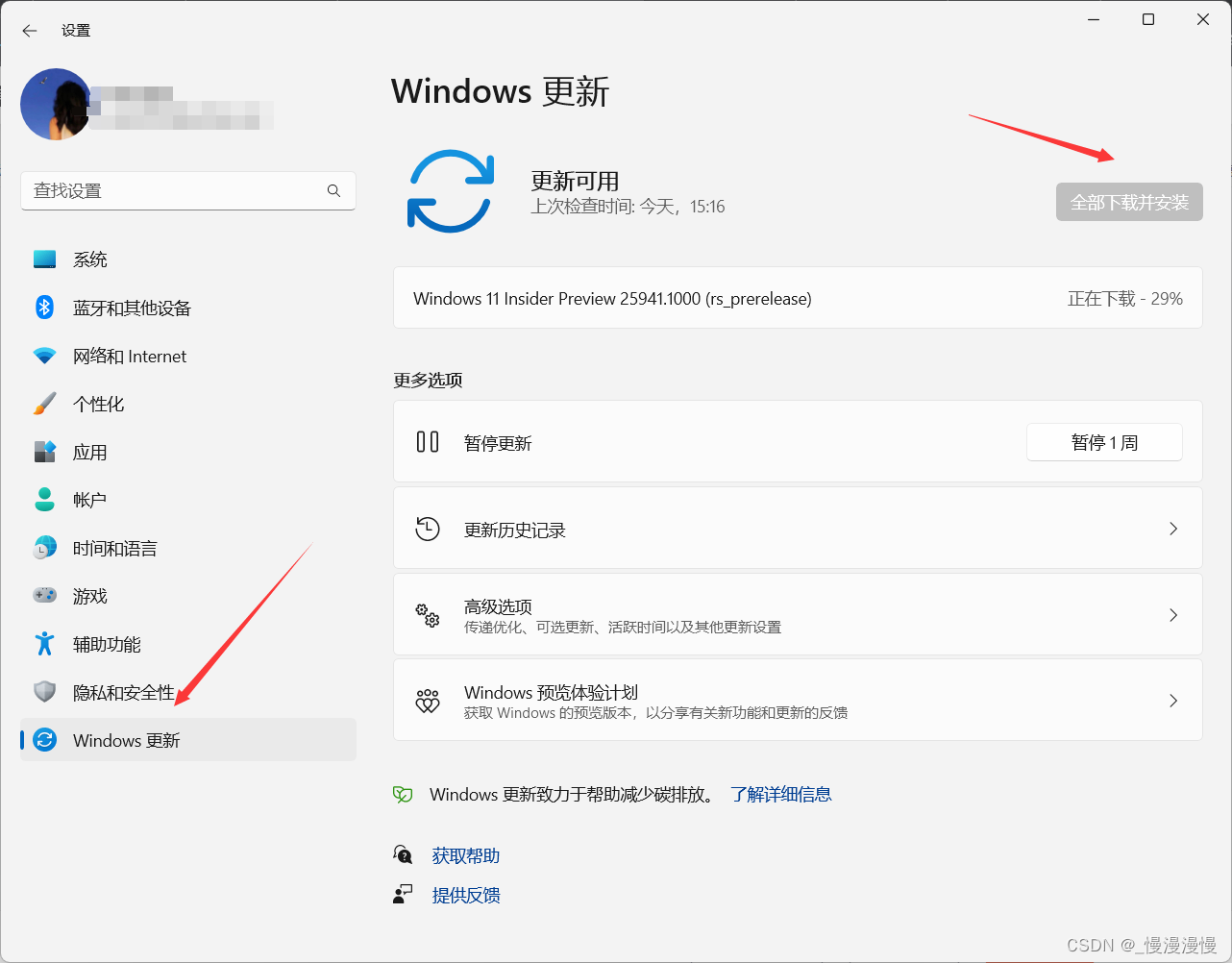Open 高级选项 settings
This screenshot has height=963, width=1232.
pos(798,615)
